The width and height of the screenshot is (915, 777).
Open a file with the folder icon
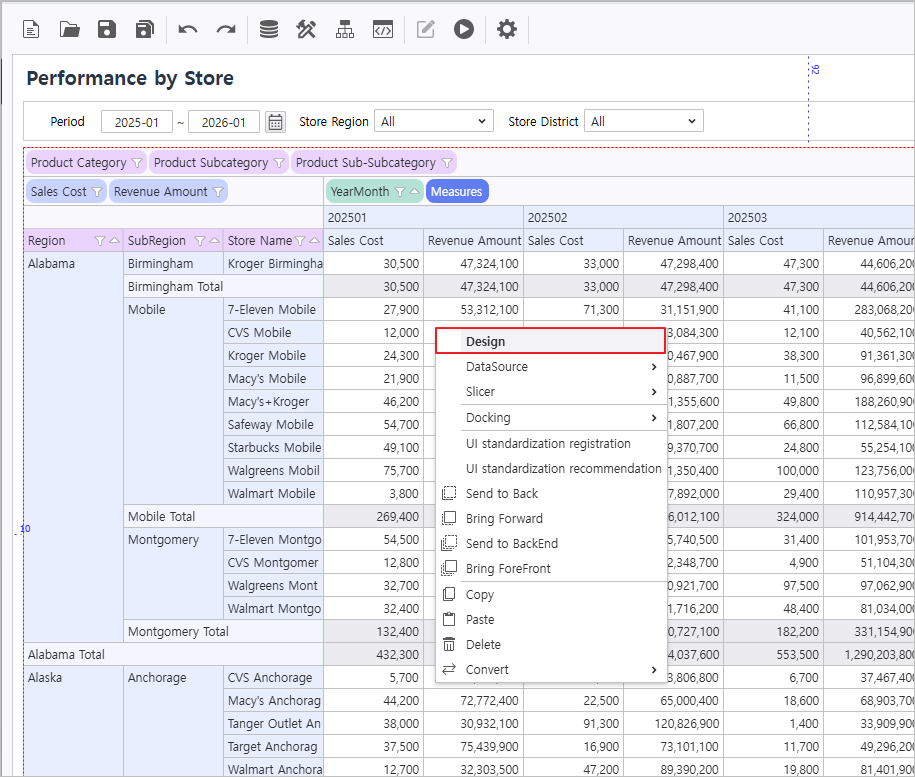tap(69, 29)
